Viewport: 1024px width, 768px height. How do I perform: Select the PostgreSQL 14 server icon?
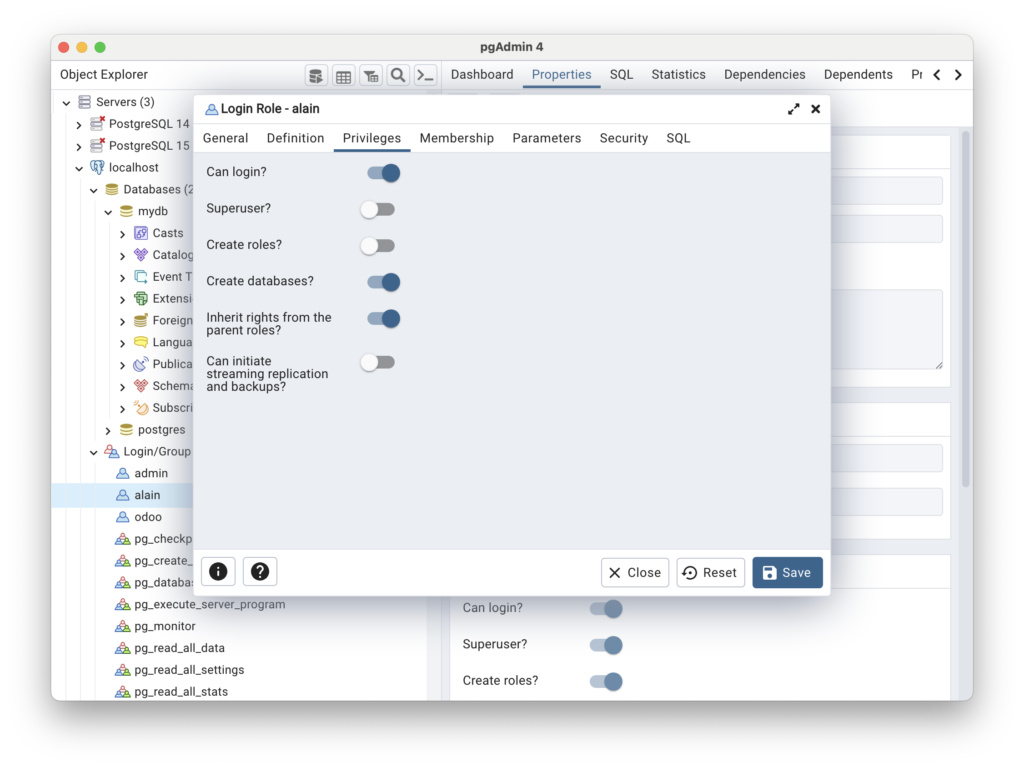point(97,123)
